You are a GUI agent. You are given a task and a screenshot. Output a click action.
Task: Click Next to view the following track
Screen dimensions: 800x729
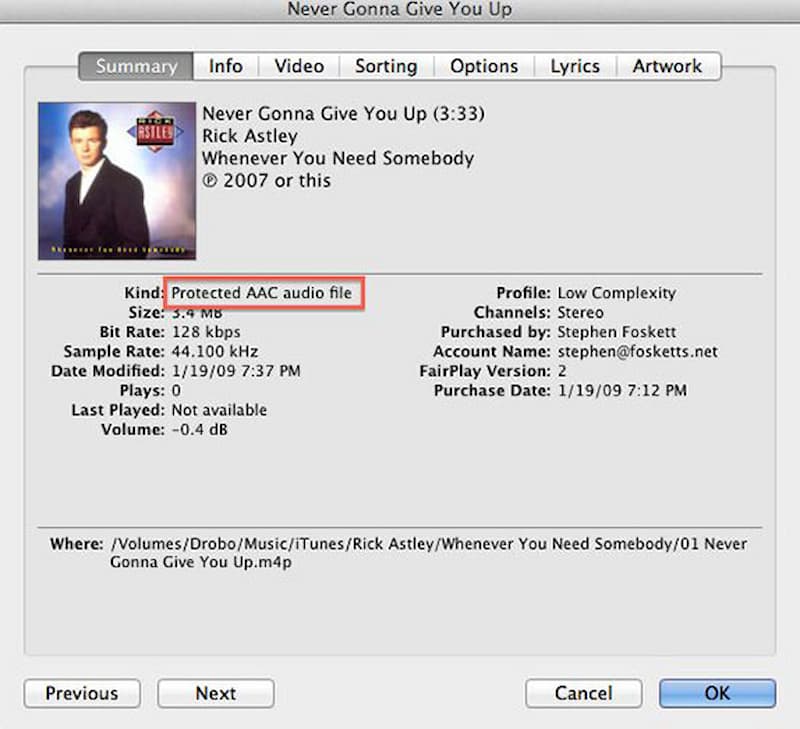pyautogui.click(x=215, y=693)
